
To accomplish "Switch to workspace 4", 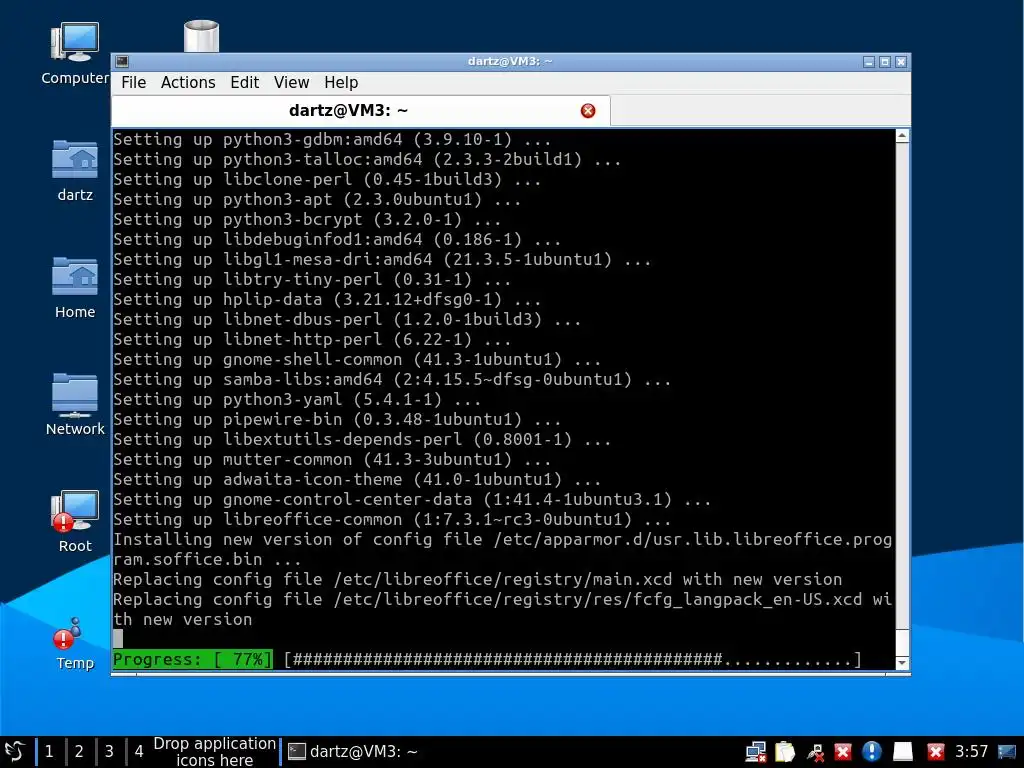I will click(x=139, y=752).
